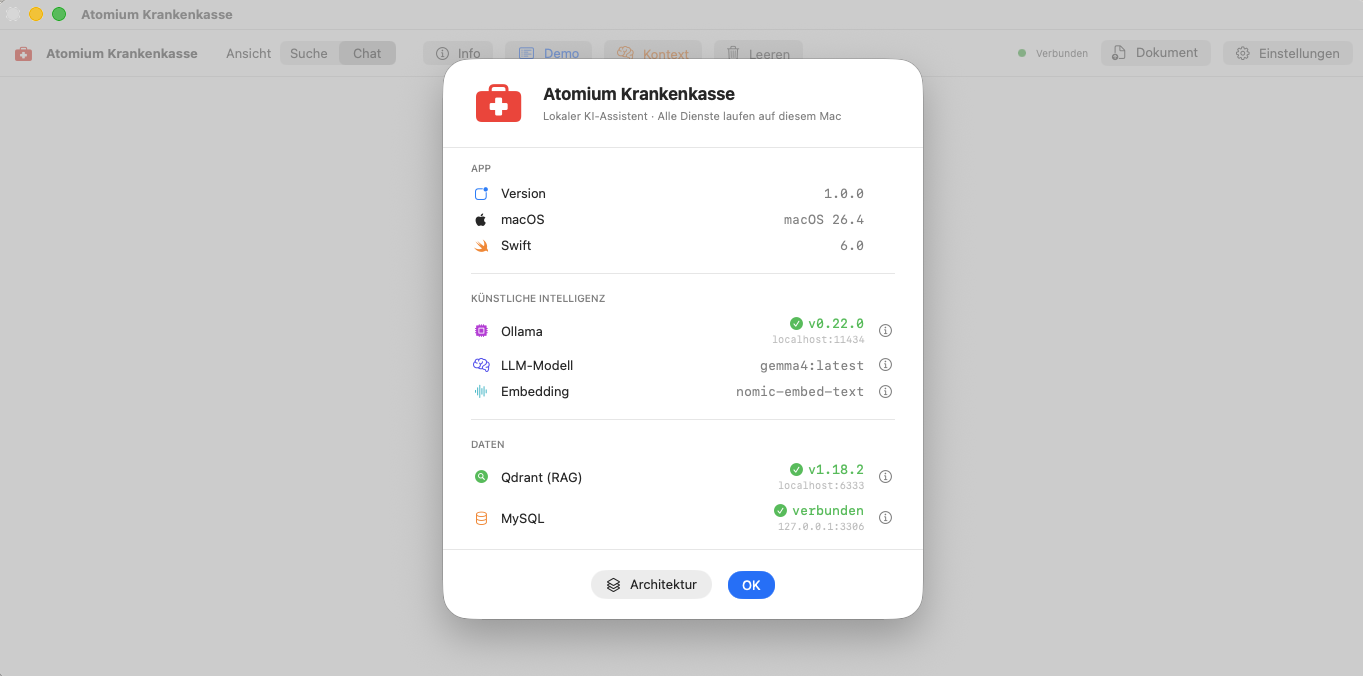
Task: Click the 'Qdrant (RAG)' label
Action: [541, 477]
